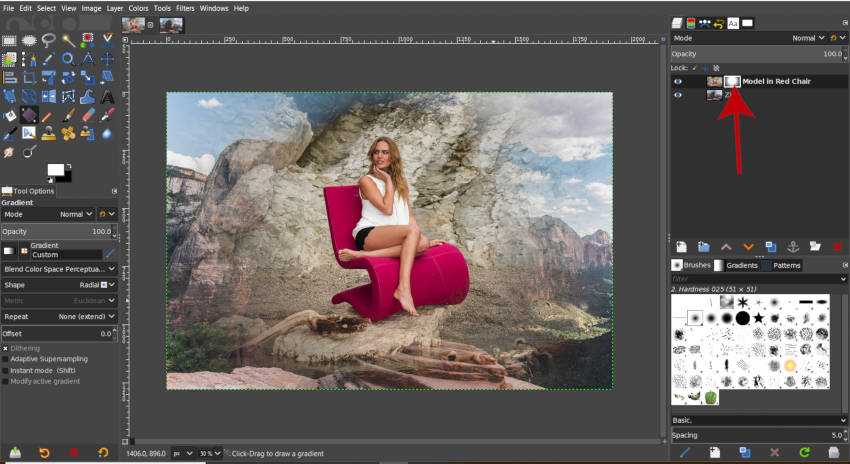The height and width of the screenshot is (464, 850).
Task: Open the Filters menu
Action: pyautogui.click(x=183, y=8)
